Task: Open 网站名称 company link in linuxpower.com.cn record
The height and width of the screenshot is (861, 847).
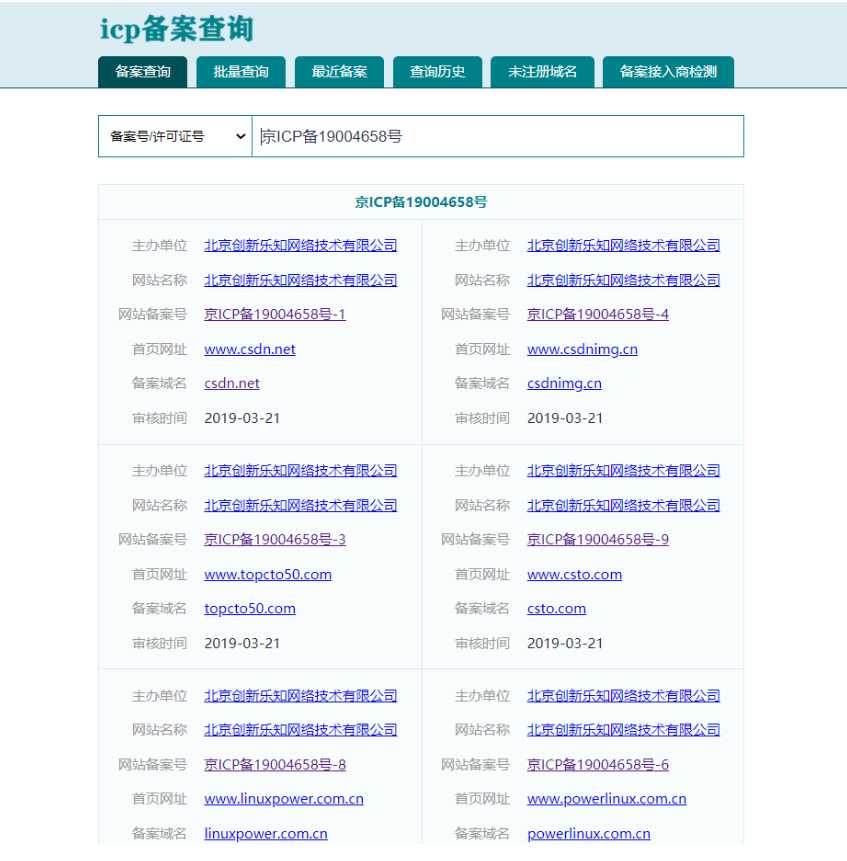Action: (301, 730)
